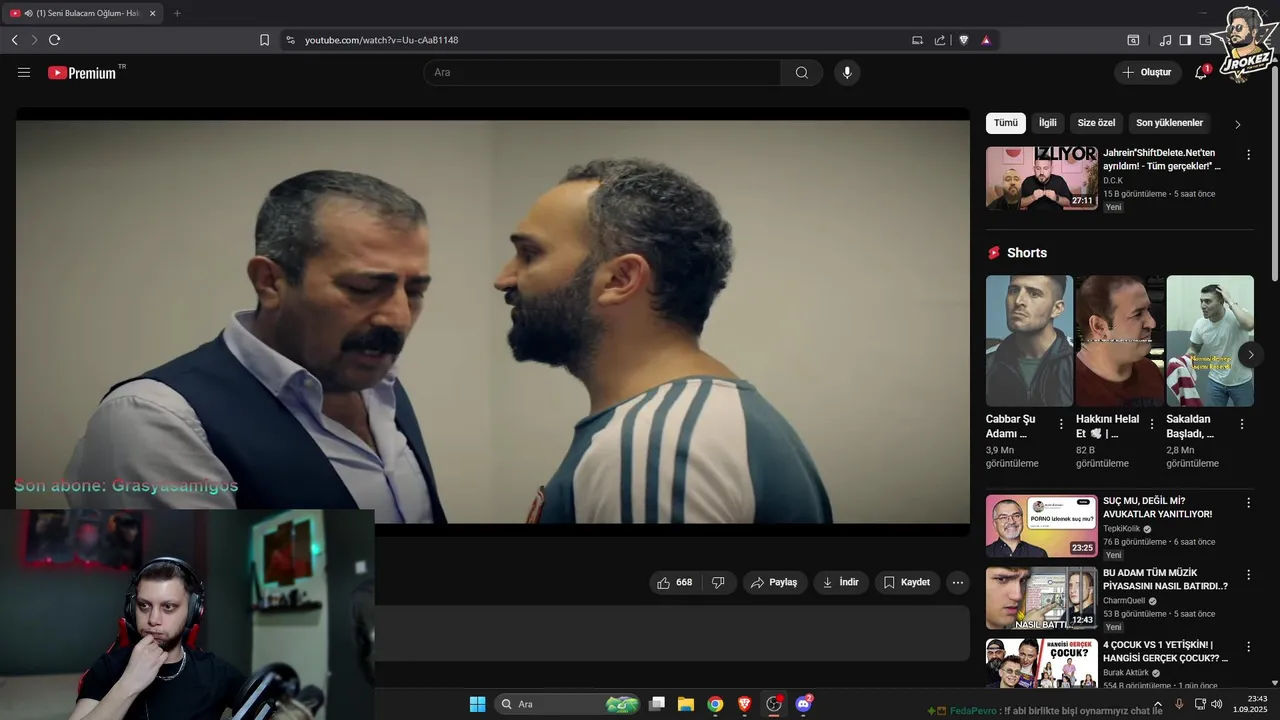The width and height of the screenshot is (1280, 720).
Task: Open the music note playlist icon
Action: point(1165,40)
